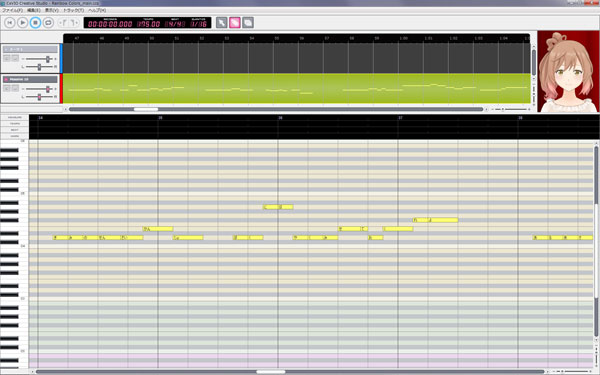Stop playback using the highlighted stop button

(35, 23)
